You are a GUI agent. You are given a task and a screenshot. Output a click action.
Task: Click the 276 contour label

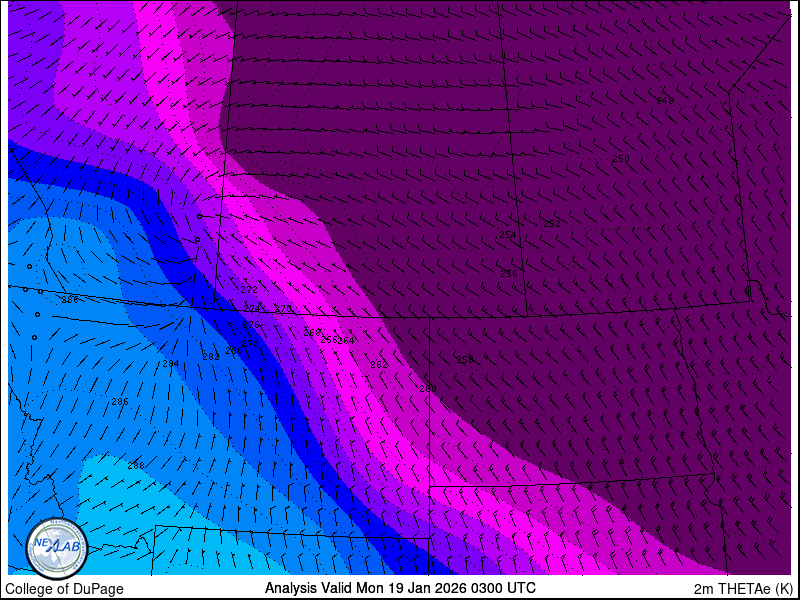pos(251,324)
